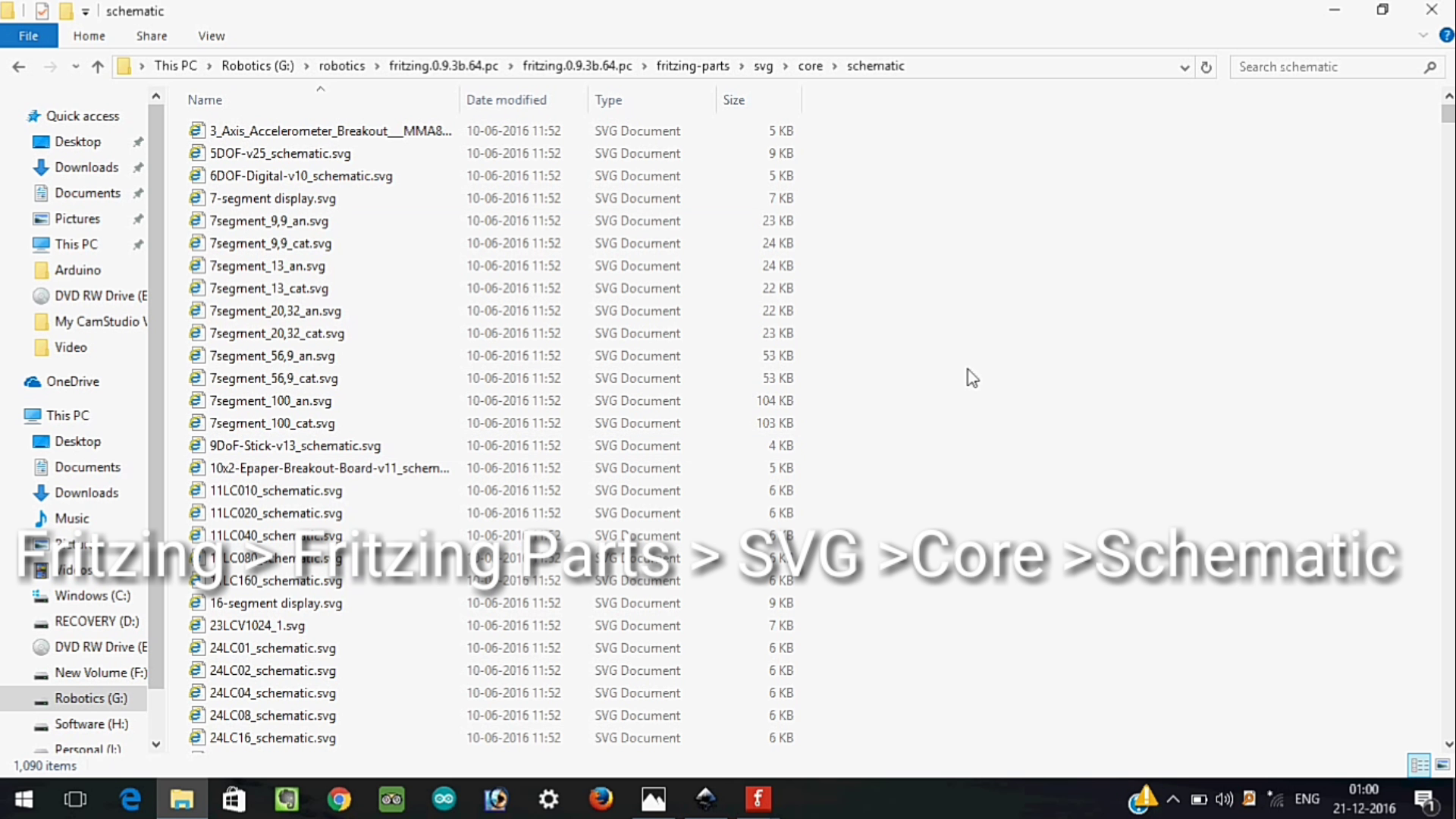The image size is (1456, 819).
Task: Open the Home ribbon tab
Action: pos(89,36)
